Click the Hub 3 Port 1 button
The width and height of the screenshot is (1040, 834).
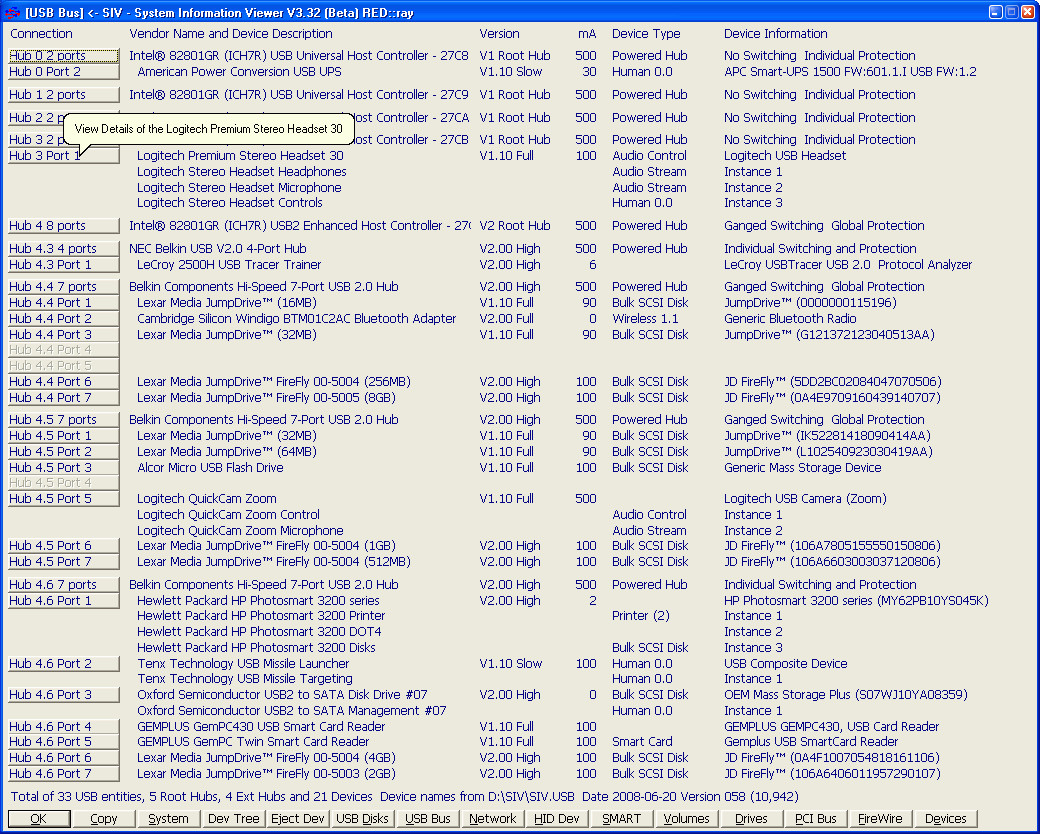[64, 156]
